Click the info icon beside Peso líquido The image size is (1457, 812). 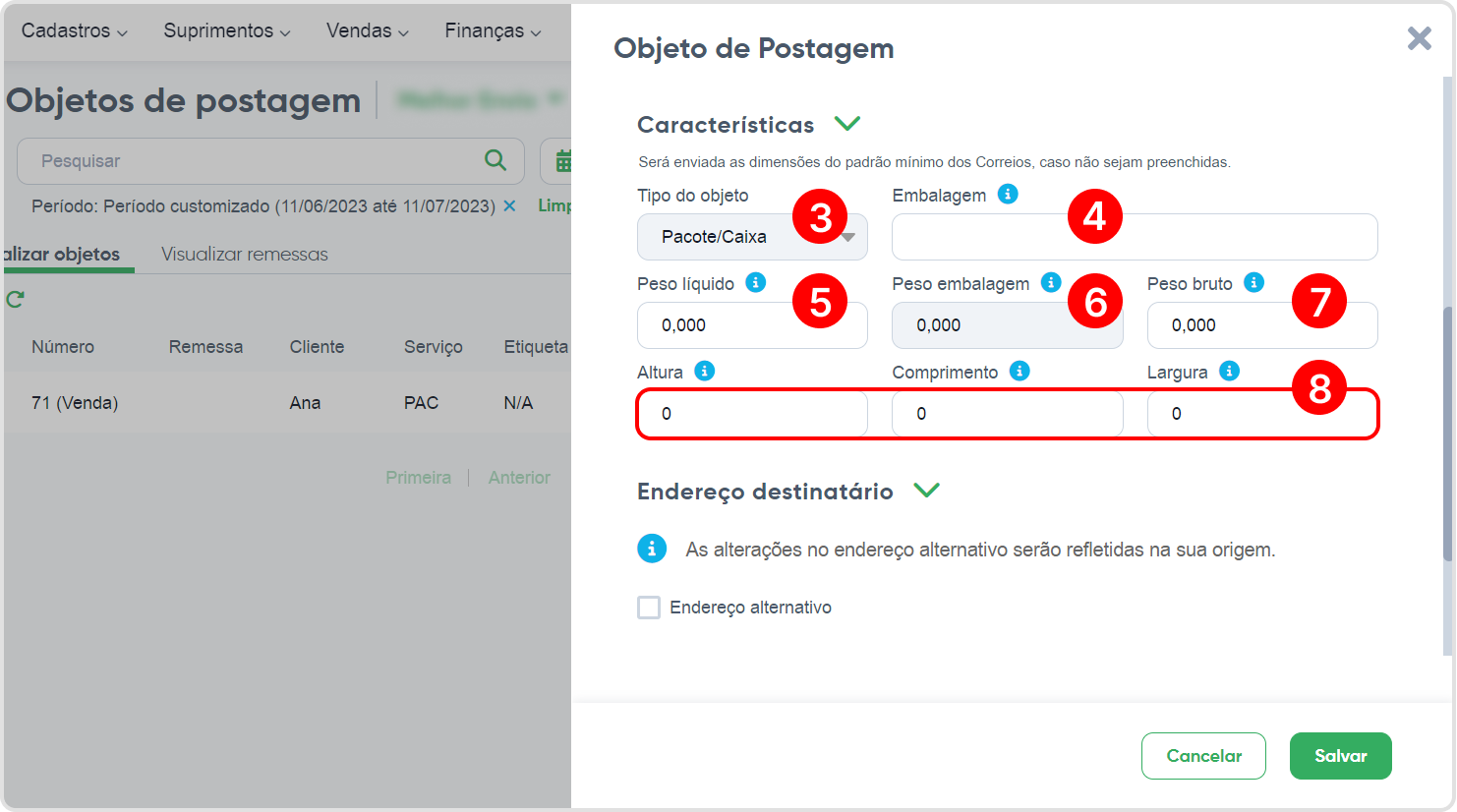[755, 282]
